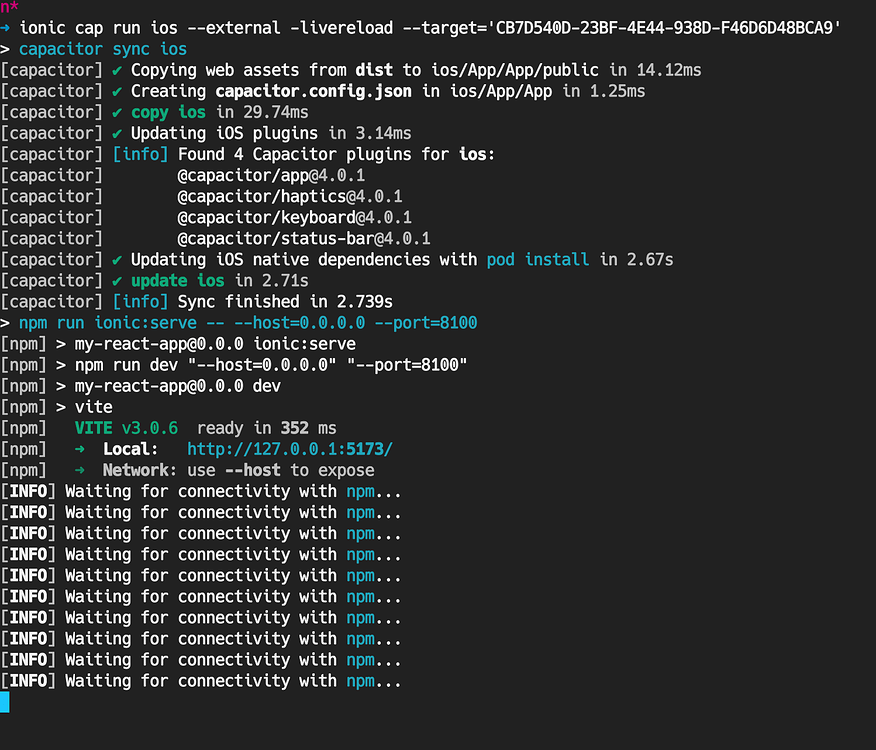Click the green arrow before 'Local:'
This screenshot has width=876, height=750.
pos(80,449)
